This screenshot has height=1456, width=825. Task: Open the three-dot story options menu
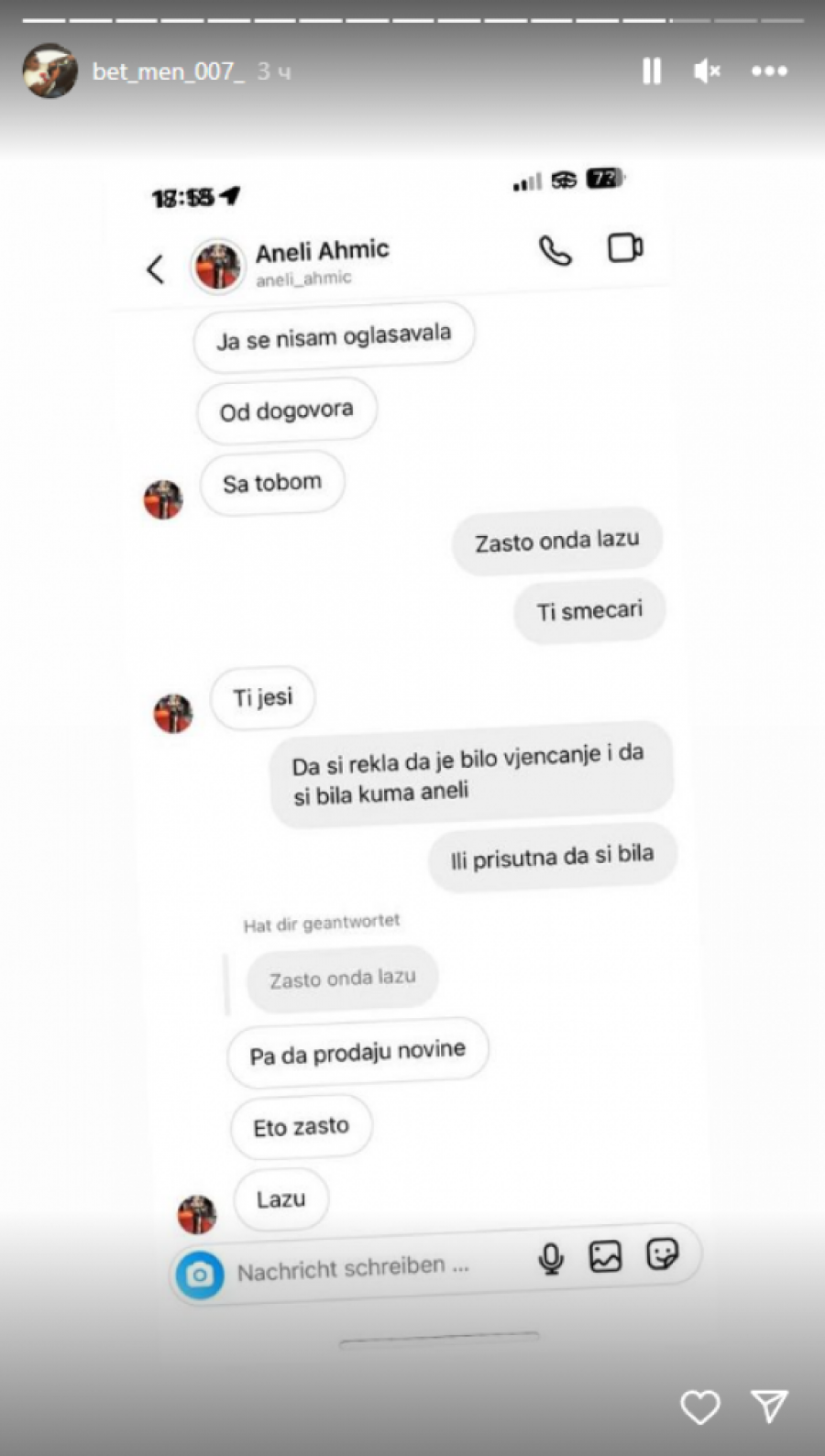click(769, 71)
